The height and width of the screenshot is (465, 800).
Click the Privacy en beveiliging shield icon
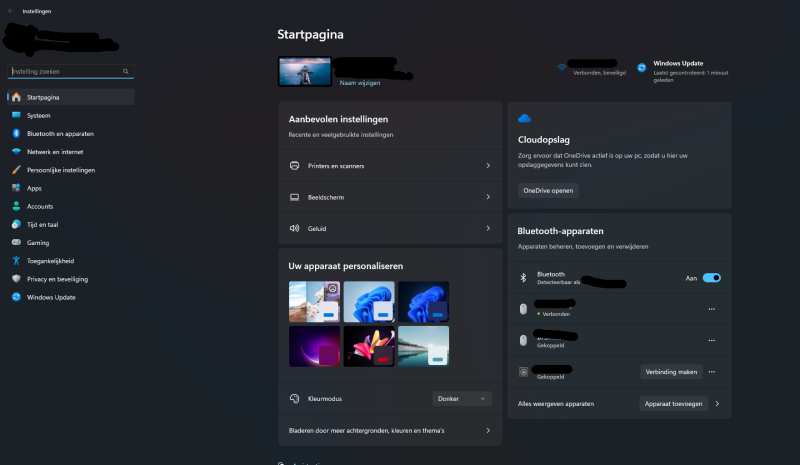pyautogui.click(x=16, y=279)
